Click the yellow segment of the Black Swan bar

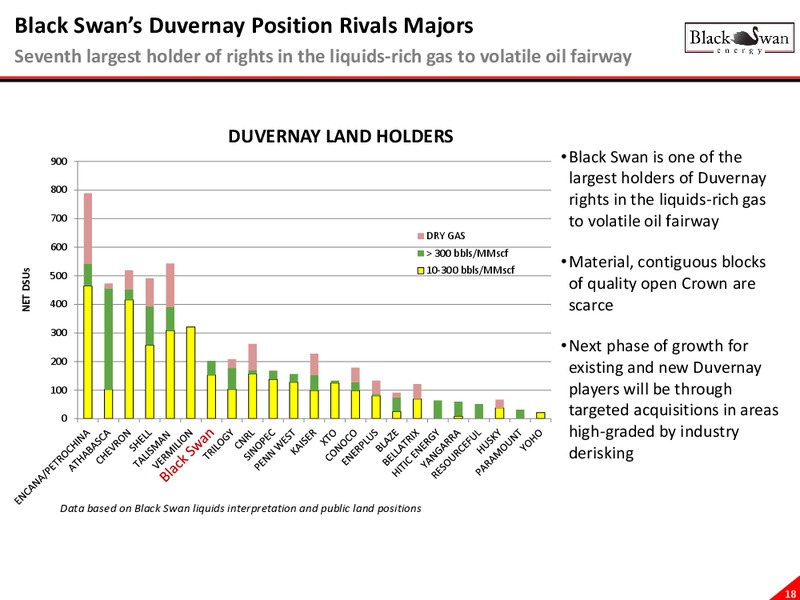click(x=211, y=397)
